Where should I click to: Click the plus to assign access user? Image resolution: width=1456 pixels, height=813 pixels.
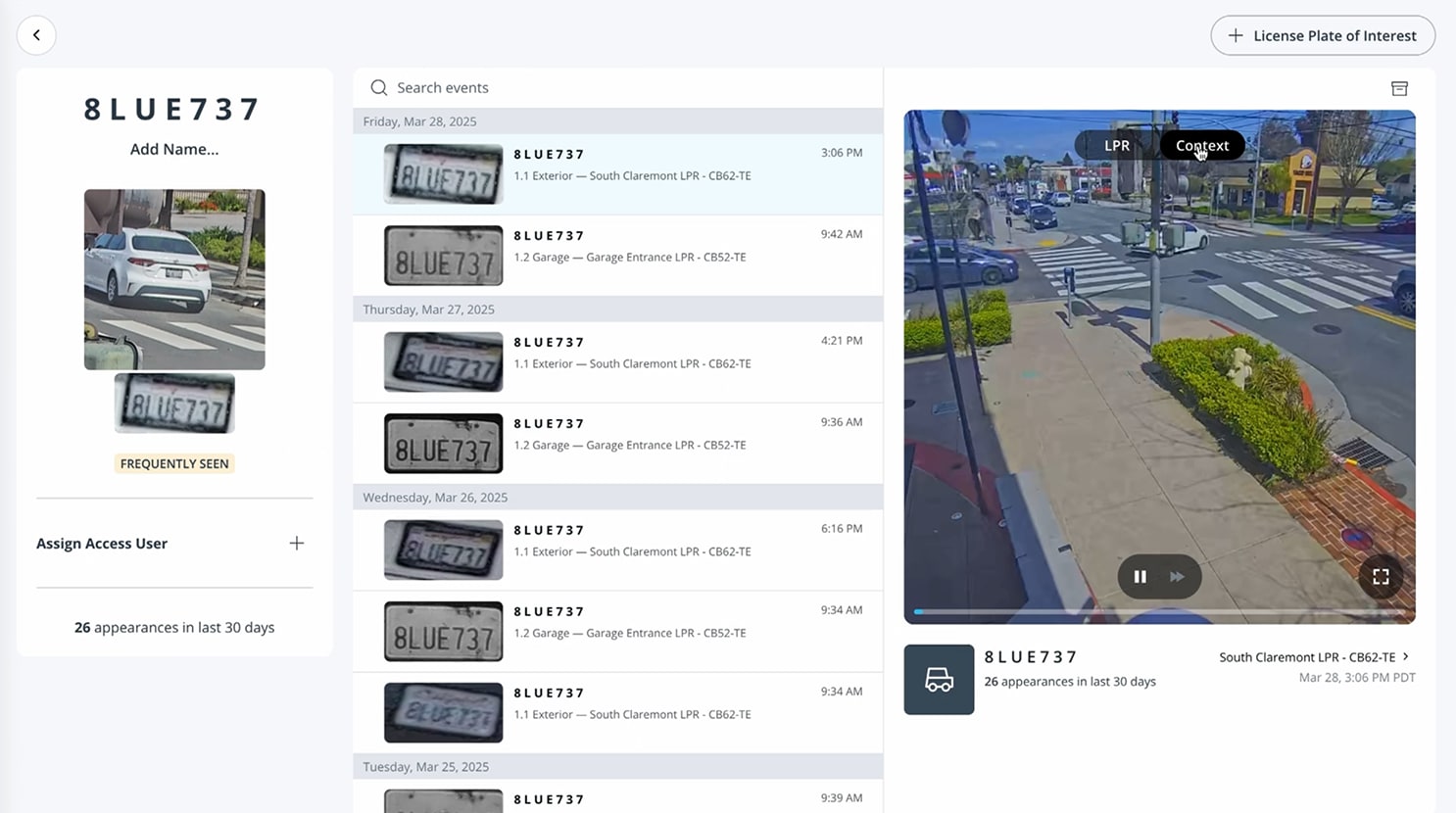click(x=297, y=543)
